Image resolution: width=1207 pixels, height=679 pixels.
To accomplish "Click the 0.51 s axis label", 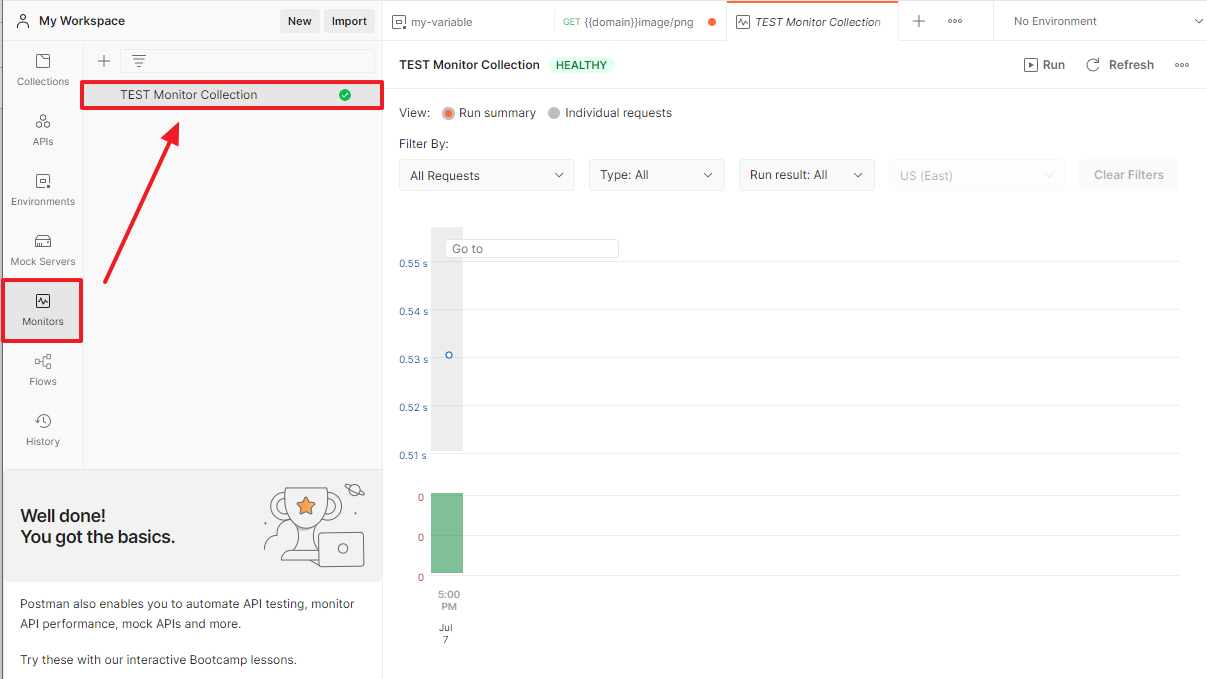I will pyautogui.click(x=413, y=456).
